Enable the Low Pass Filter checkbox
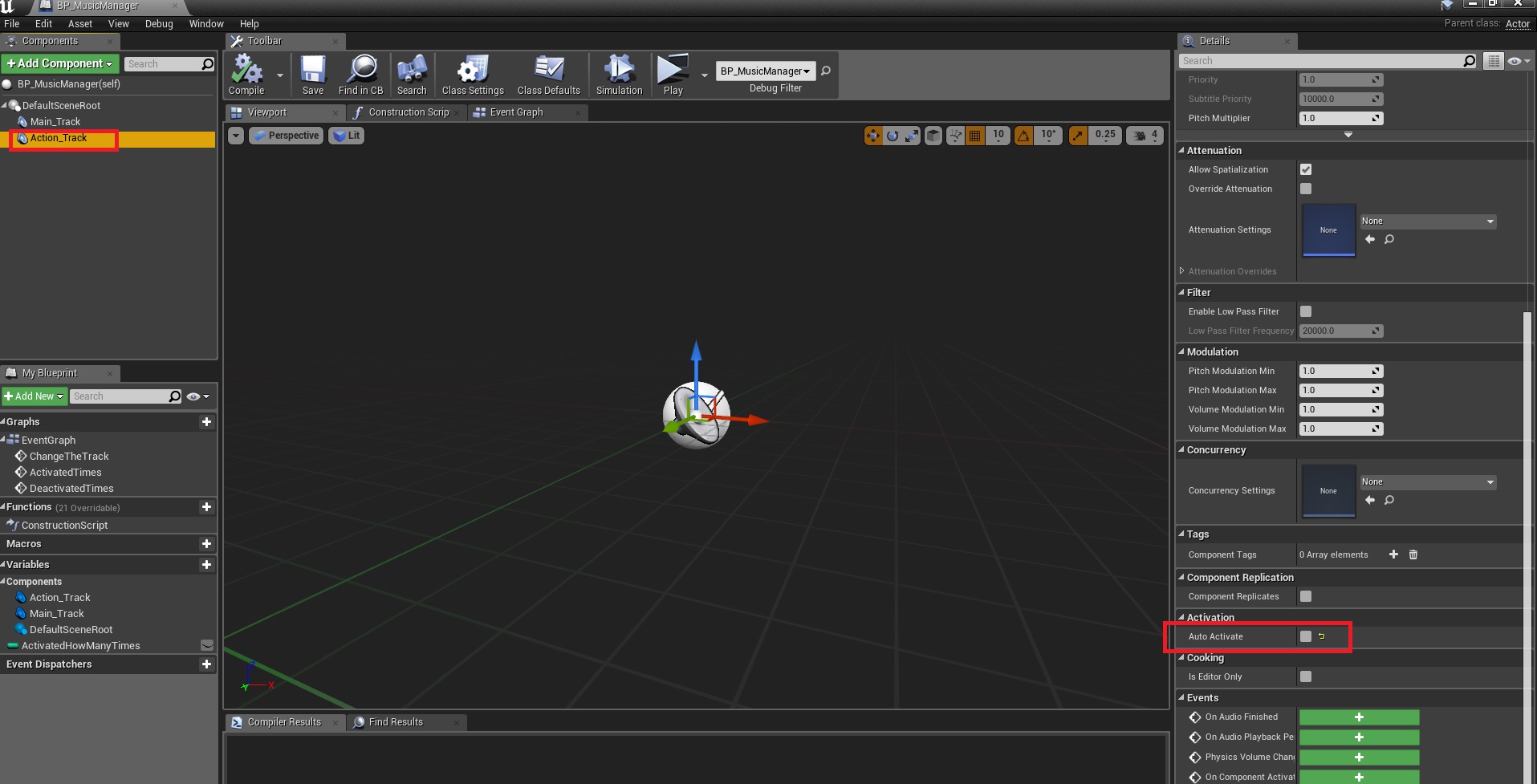This screenshot has width=1537, height=784. click(1306, 311)
